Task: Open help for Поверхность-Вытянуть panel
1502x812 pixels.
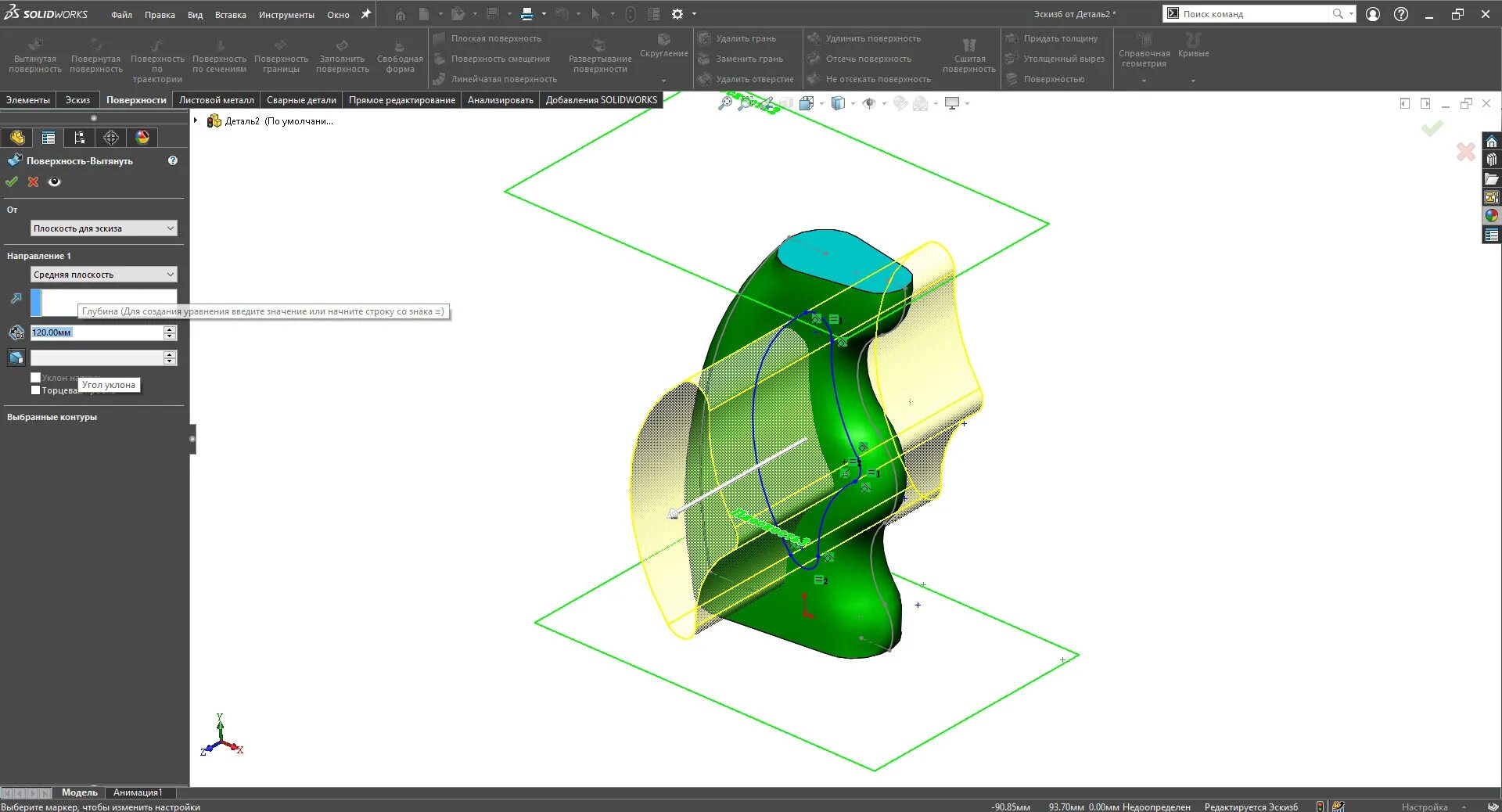Action: (x=173, y=160)
